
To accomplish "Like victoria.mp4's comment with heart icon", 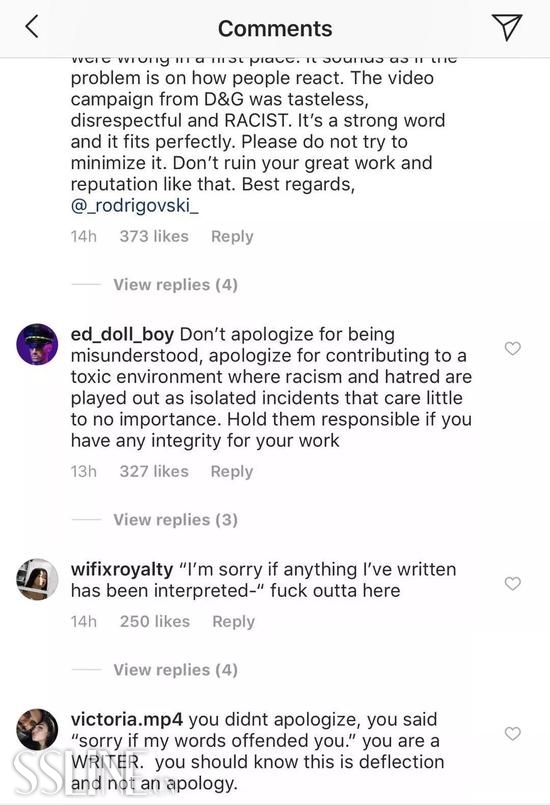I will point(513,733).
